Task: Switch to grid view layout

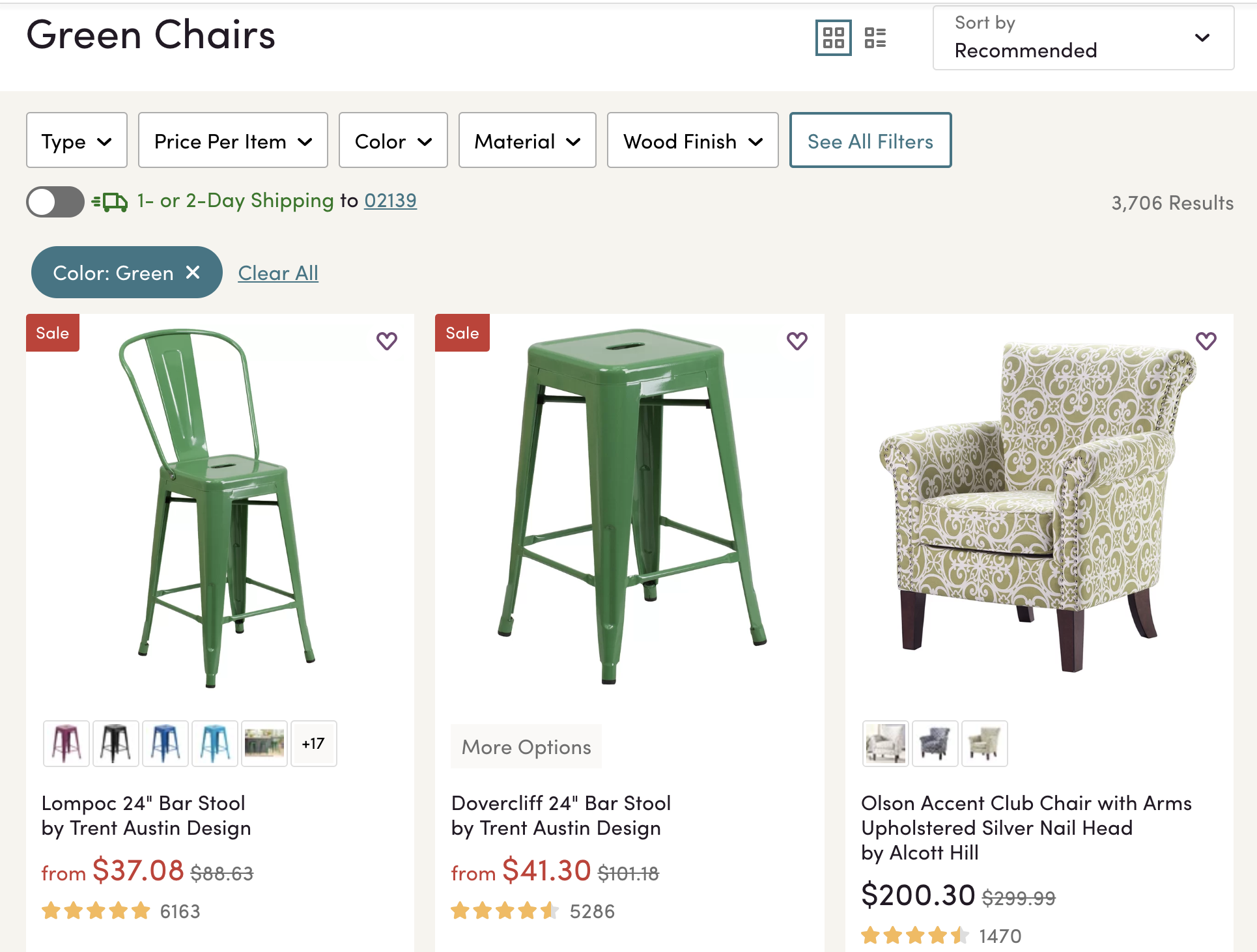Action: tap(833, 38)
